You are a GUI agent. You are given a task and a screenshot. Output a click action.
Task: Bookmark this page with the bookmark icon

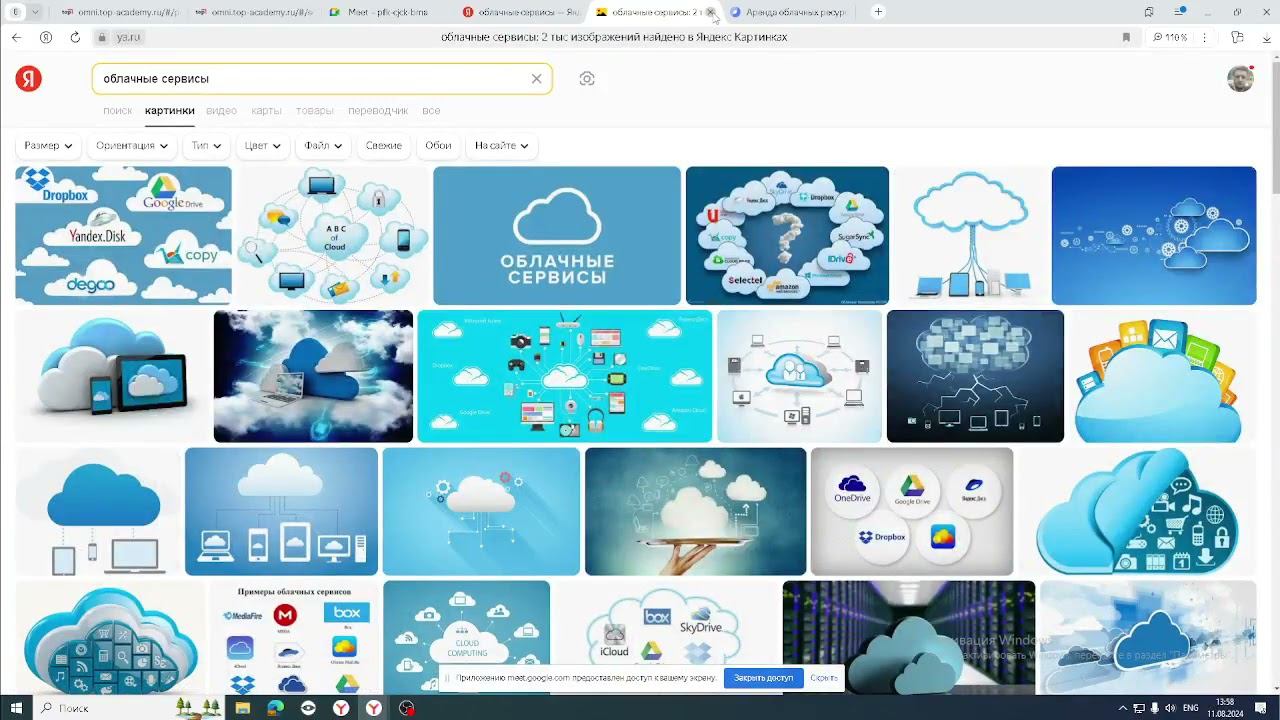[1126, 37]
